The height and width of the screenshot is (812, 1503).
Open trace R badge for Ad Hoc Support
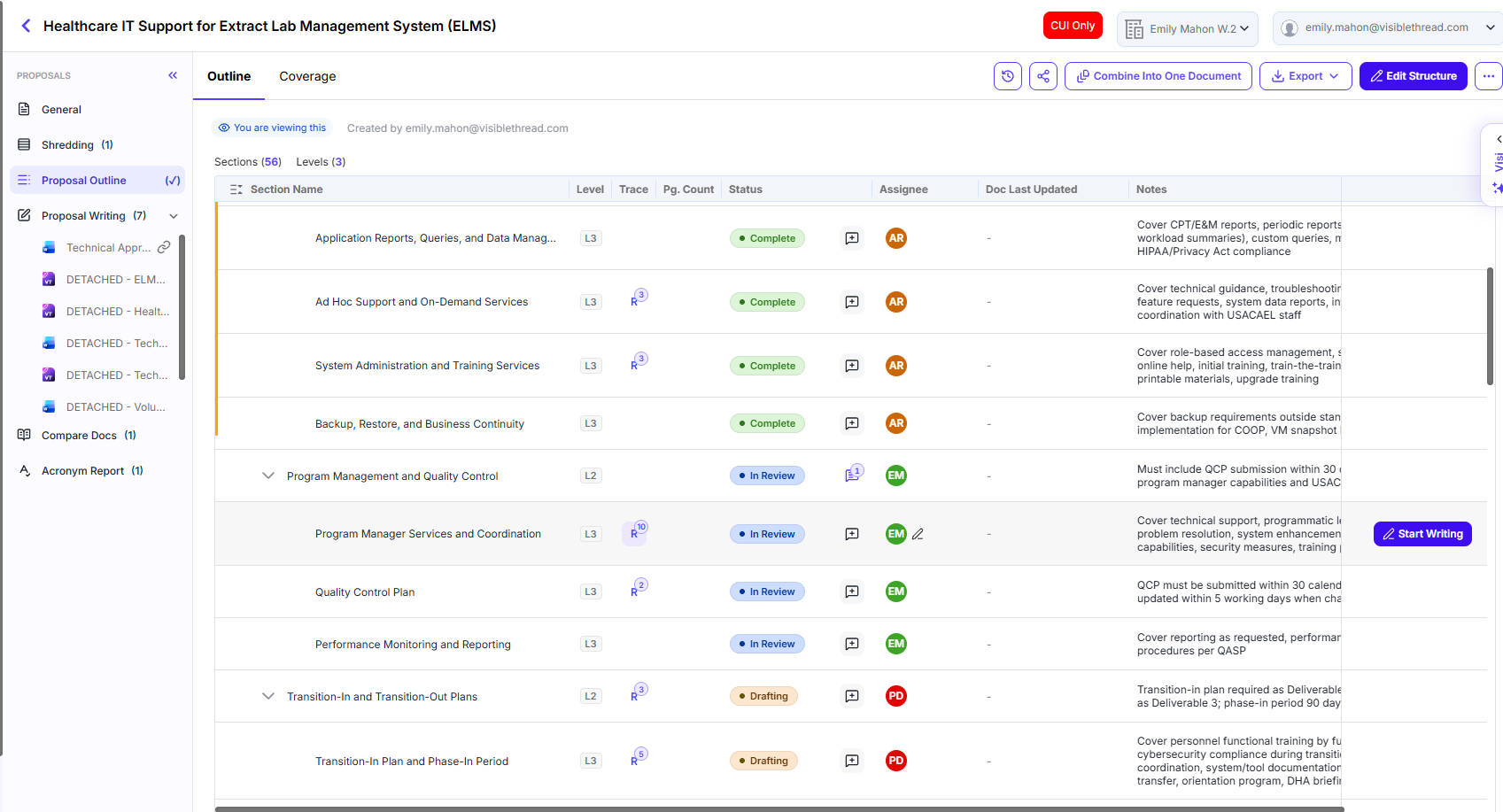[x=639, y=298]
